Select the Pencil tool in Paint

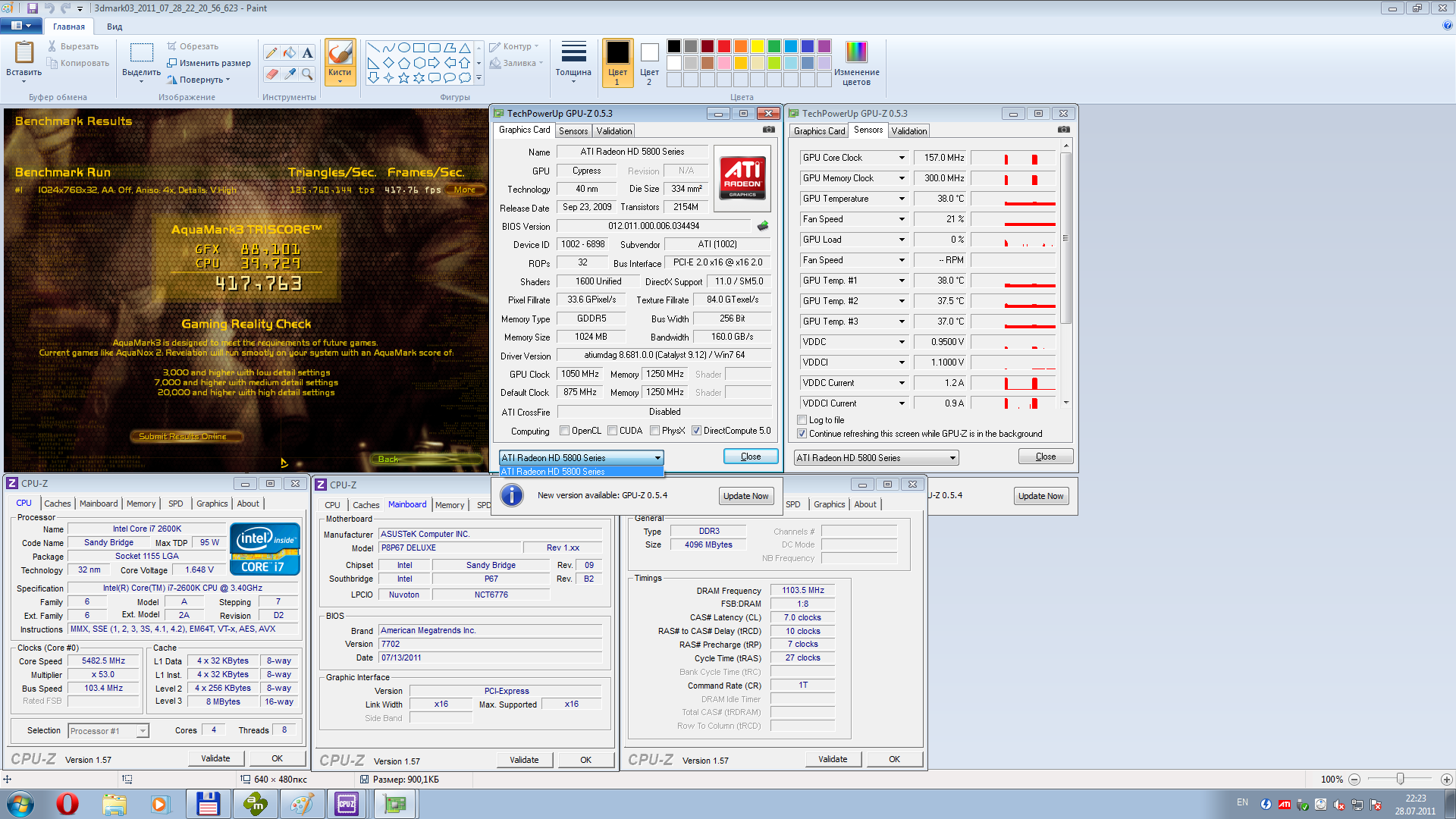tap(271, 52)
